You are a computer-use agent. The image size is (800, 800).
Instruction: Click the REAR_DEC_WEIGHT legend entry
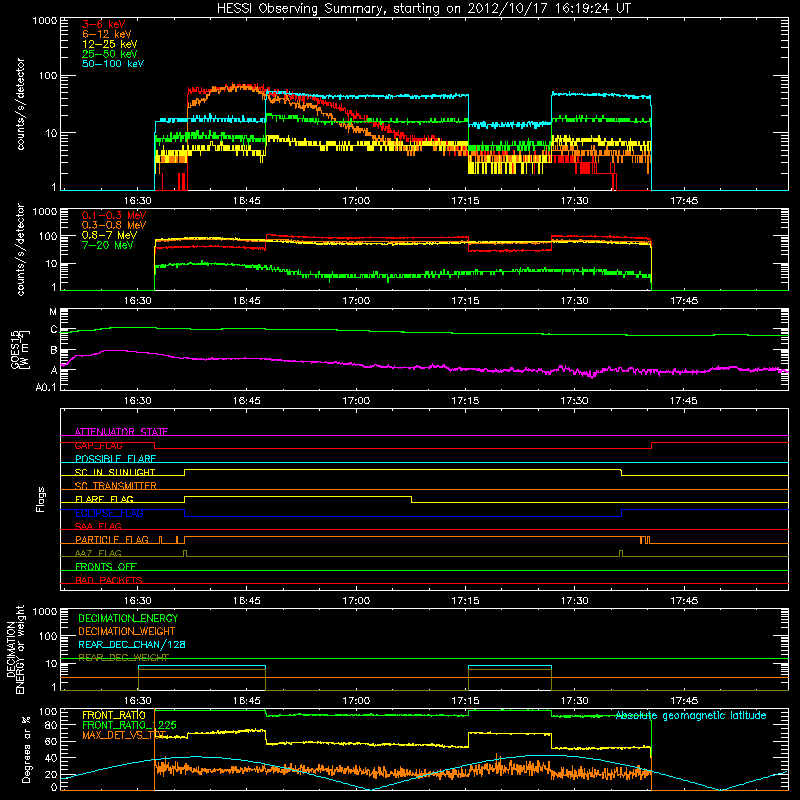click(123, 658)
